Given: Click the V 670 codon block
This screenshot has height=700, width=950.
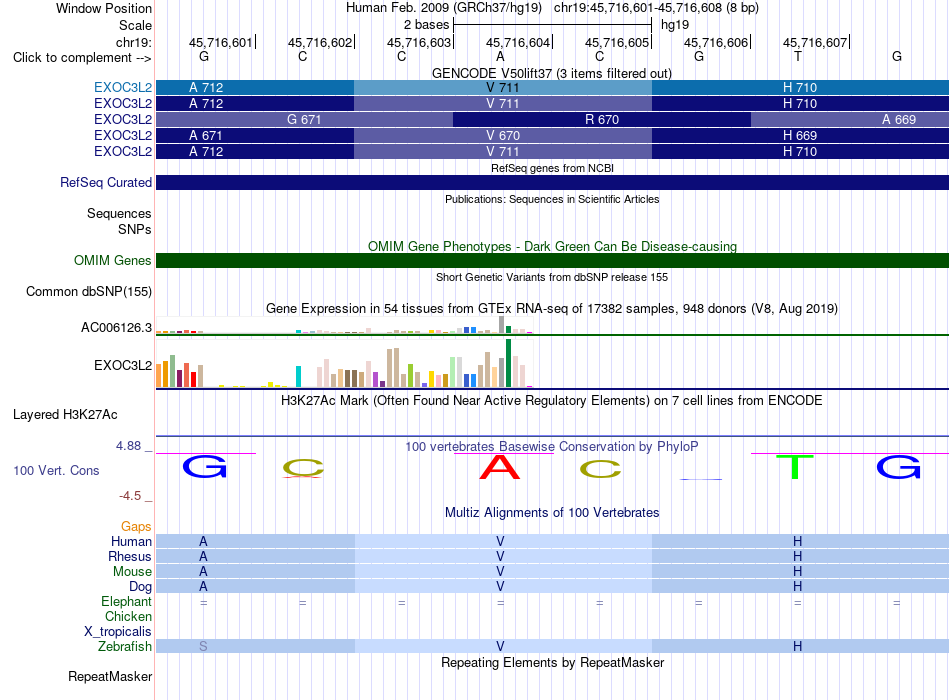Looking at the screenshot, I should [x=503, y=135].
